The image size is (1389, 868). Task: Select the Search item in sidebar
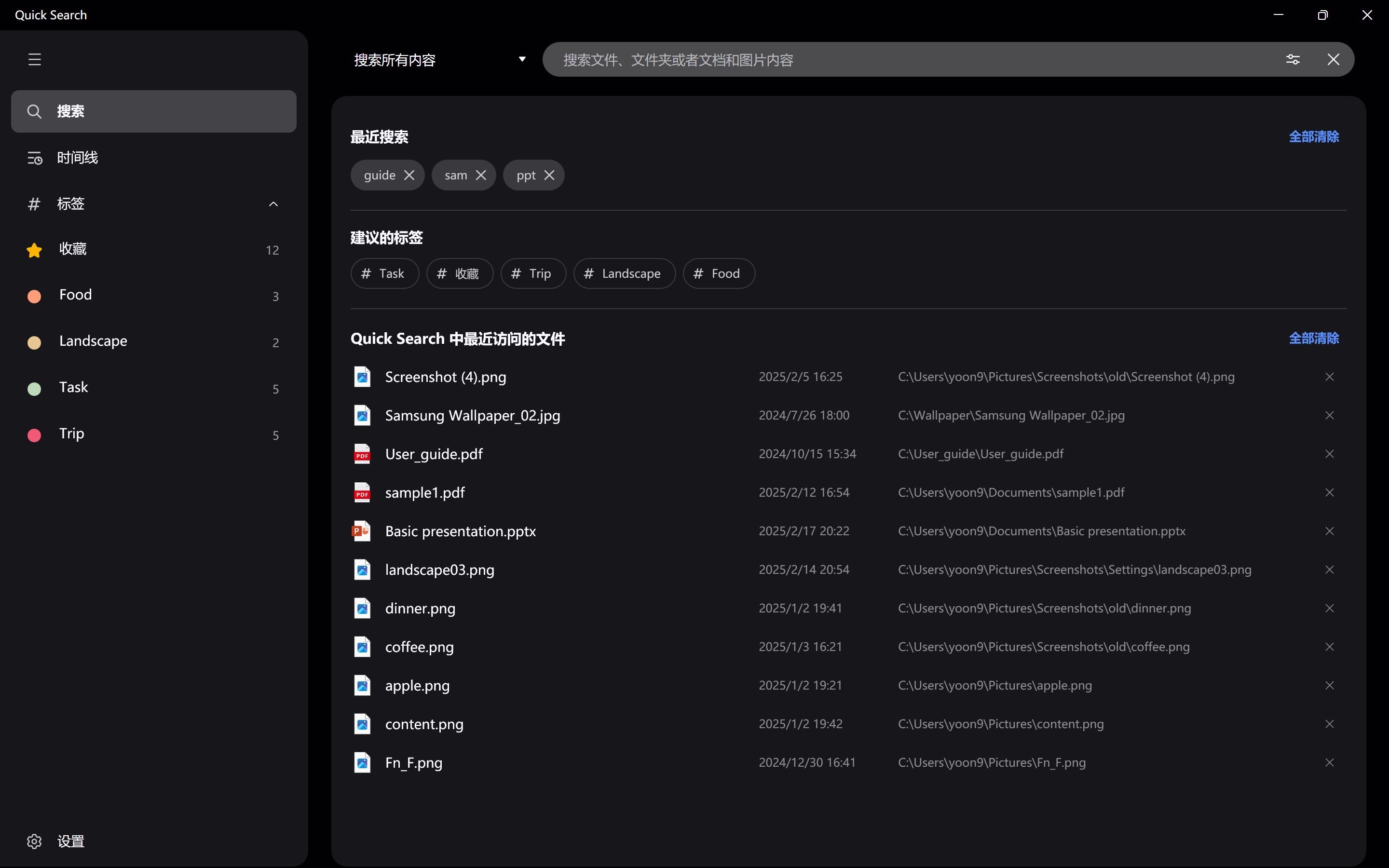pos(153,111)
